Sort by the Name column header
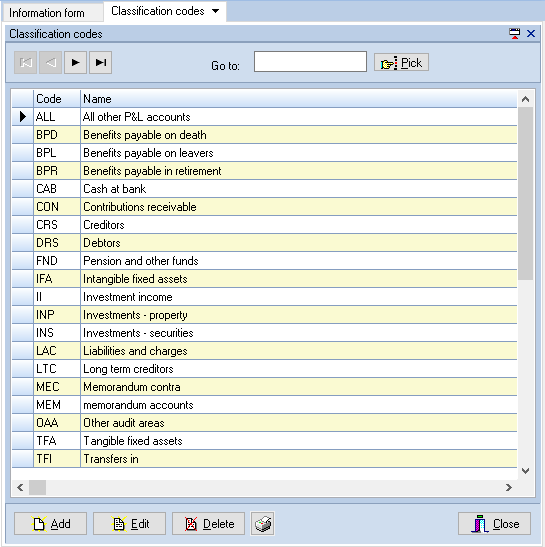Image resolution: width=545 pixels, height=547 pixels. coord(299,99)
